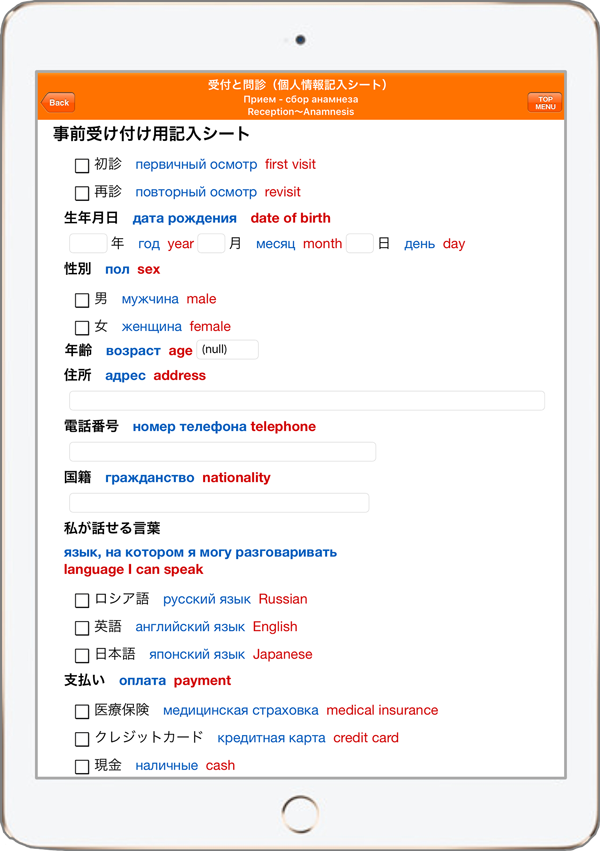Click the telephone number input field
Image resolution: width=600 pixels, height=851 pixels.
222,452
